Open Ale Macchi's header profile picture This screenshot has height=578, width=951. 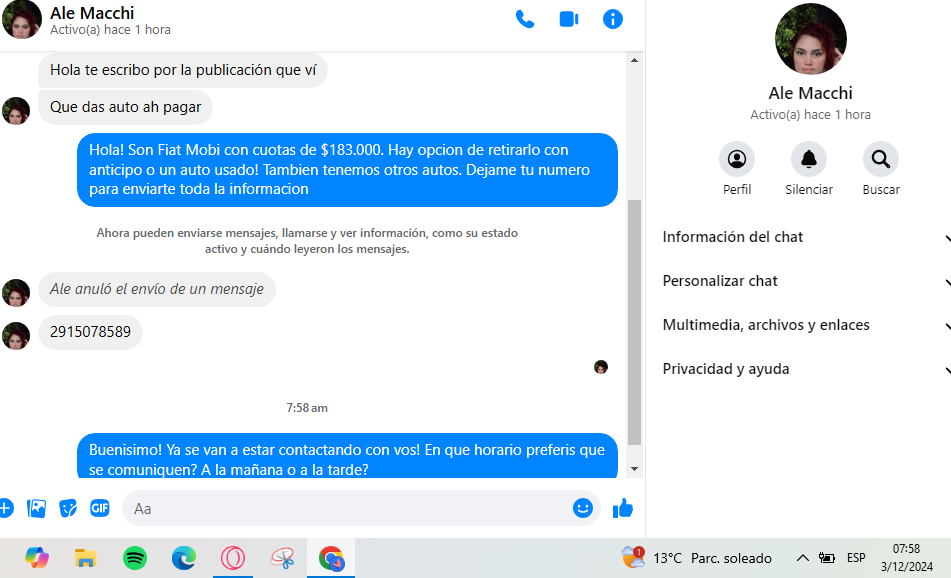[x=22, y=19]
